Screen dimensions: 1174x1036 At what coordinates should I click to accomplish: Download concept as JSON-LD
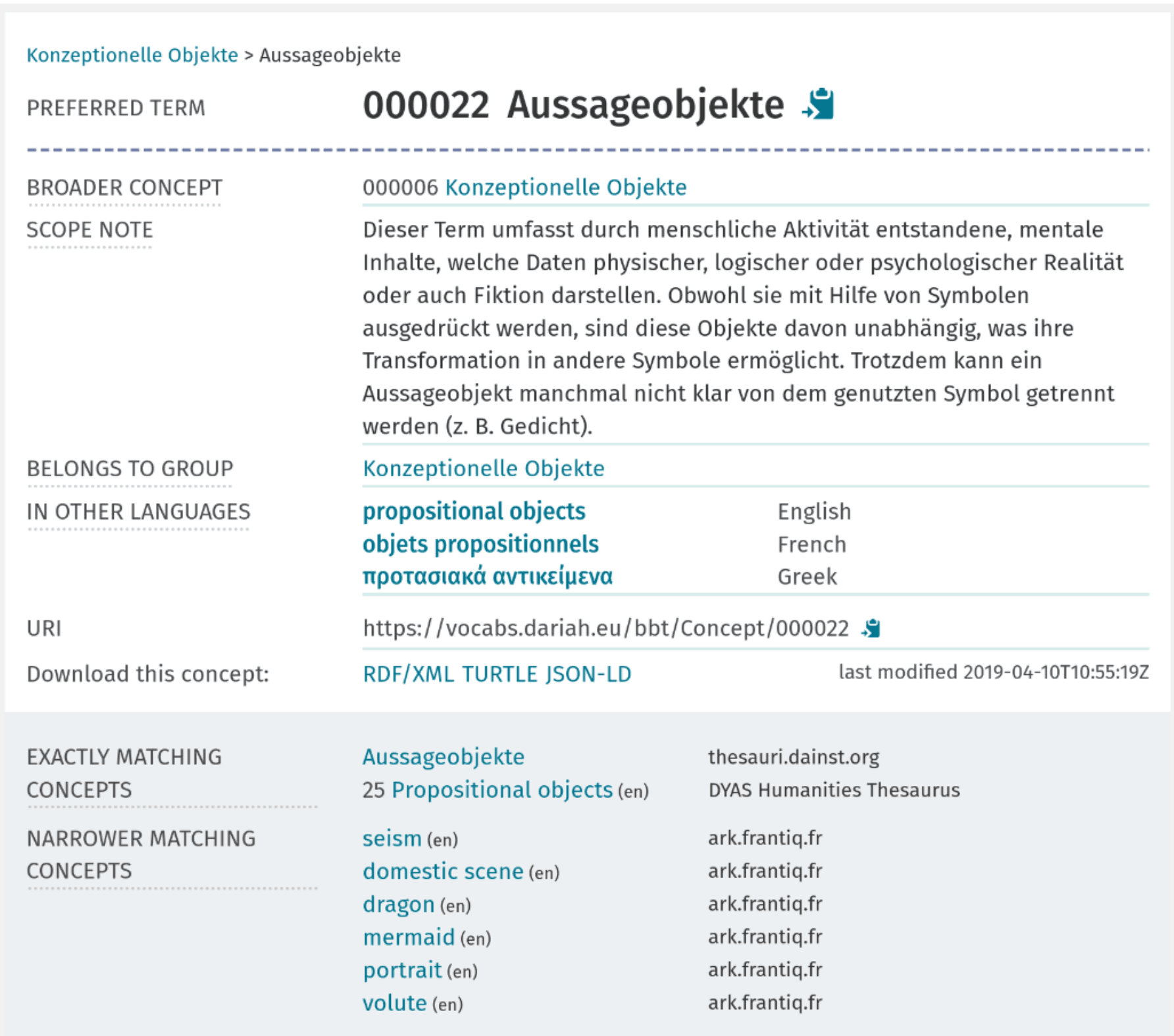point(588,674)
